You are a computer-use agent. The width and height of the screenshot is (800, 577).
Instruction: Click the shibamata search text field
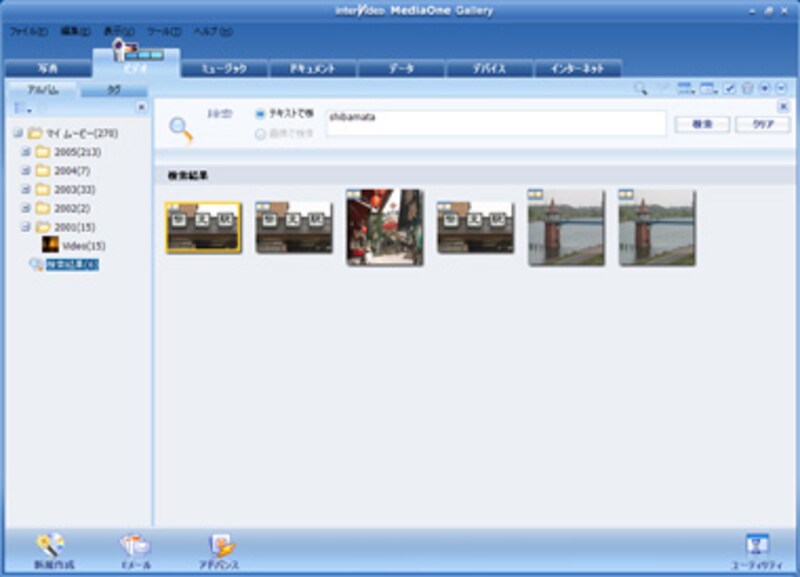click(x=496, y=123)
